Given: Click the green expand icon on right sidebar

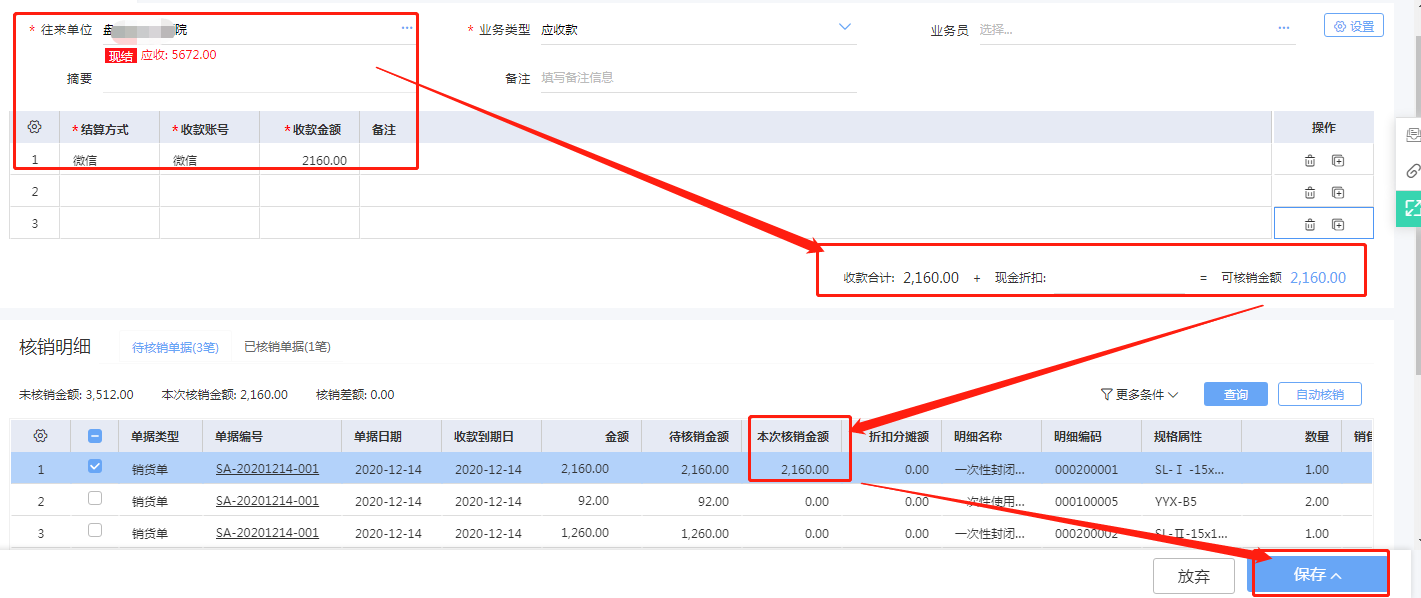Looking at the screenshot, I should pyautogui.click(x=1412, y=208).
